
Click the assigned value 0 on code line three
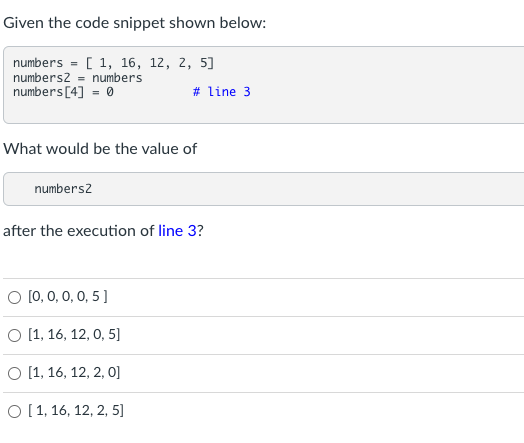(110, 92)
